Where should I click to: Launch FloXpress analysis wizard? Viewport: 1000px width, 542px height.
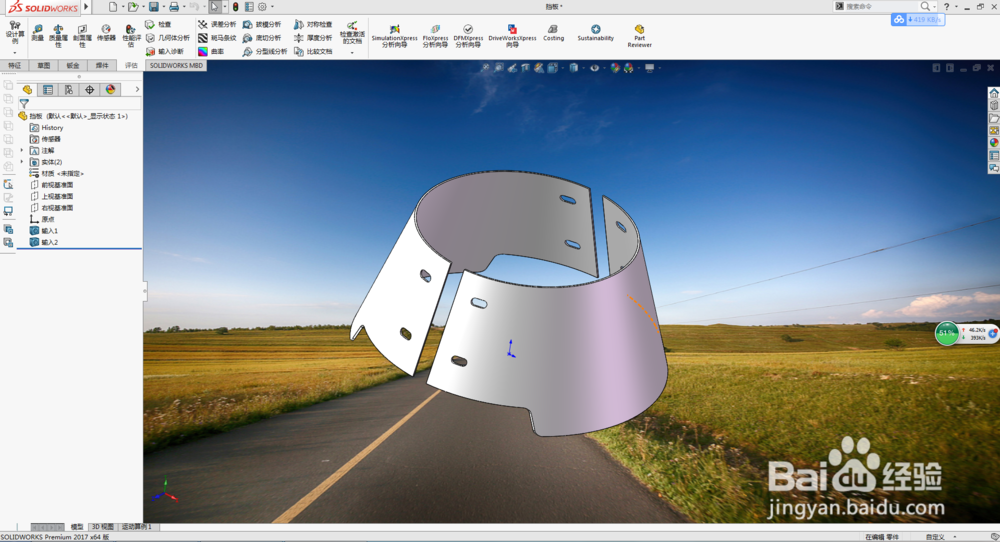435,36
